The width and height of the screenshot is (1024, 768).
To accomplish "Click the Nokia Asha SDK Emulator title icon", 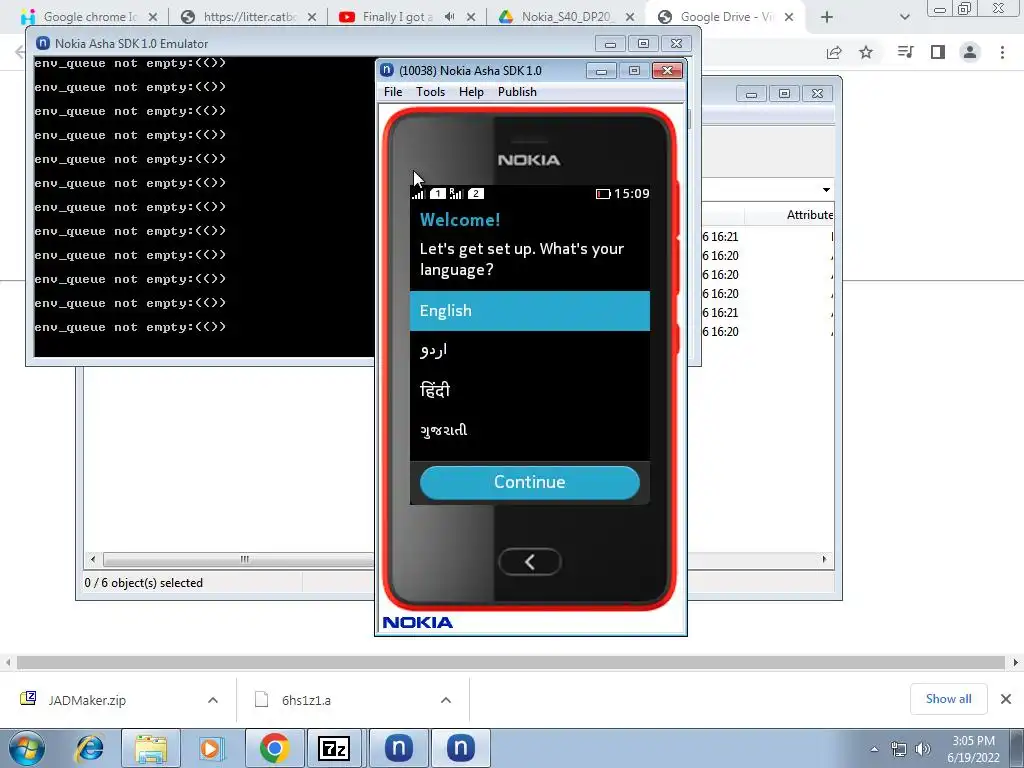I will click(x=43, y=44).
